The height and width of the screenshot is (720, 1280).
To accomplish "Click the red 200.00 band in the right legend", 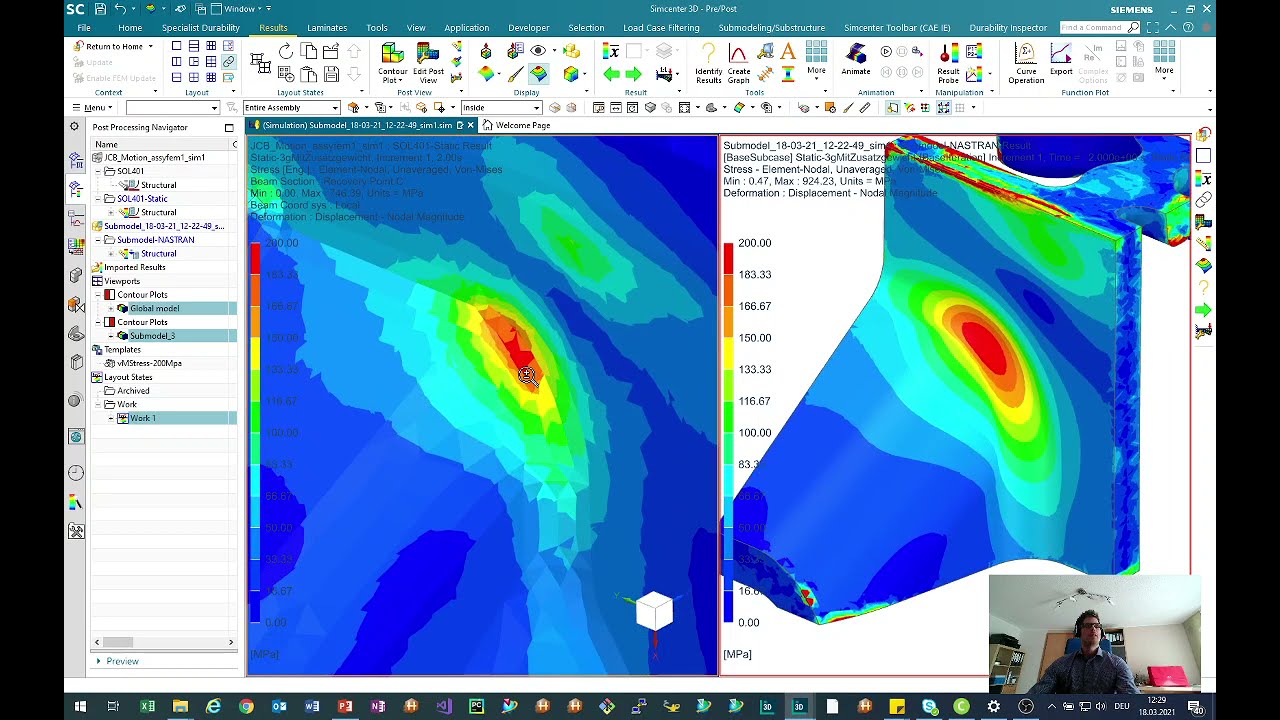I will tap(728, 258).
